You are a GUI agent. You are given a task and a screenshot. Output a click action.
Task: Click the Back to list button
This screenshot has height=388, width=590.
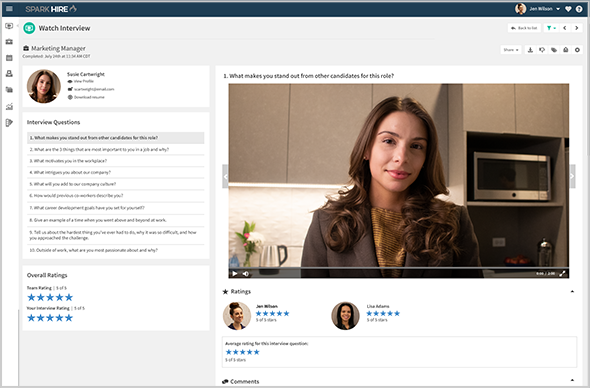524,28
